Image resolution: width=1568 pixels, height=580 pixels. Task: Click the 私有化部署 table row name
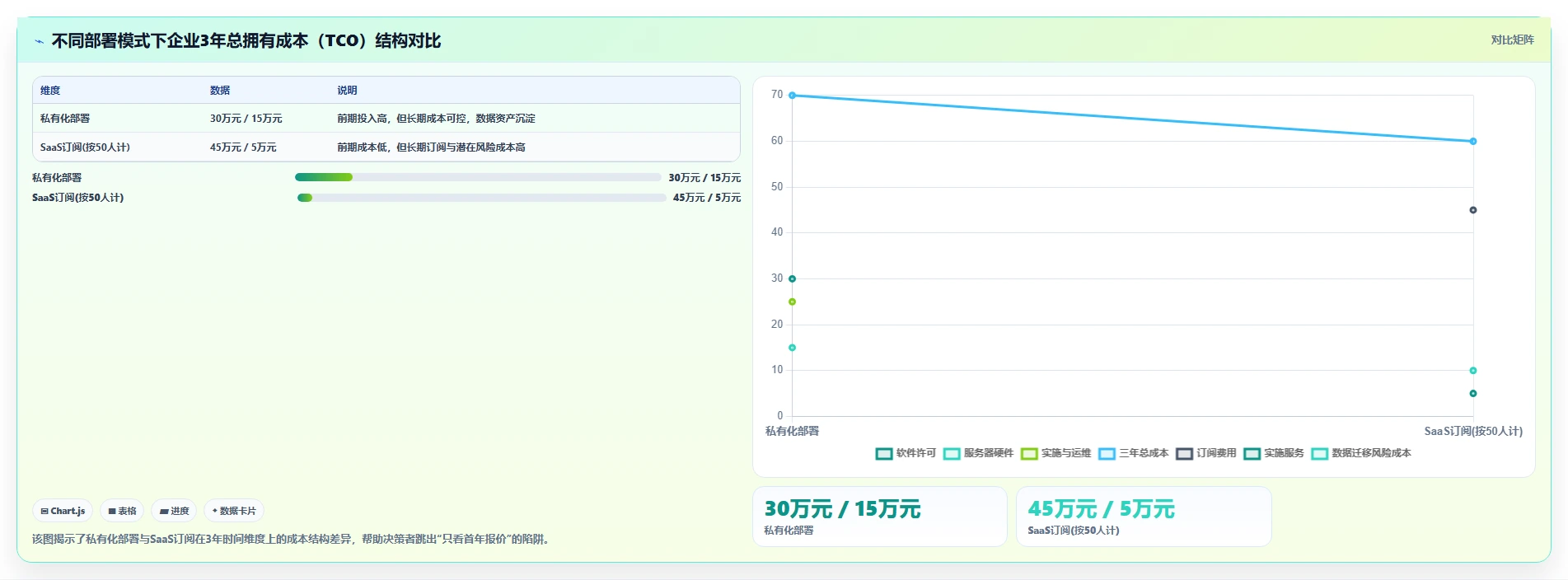[x=65, y=119]
